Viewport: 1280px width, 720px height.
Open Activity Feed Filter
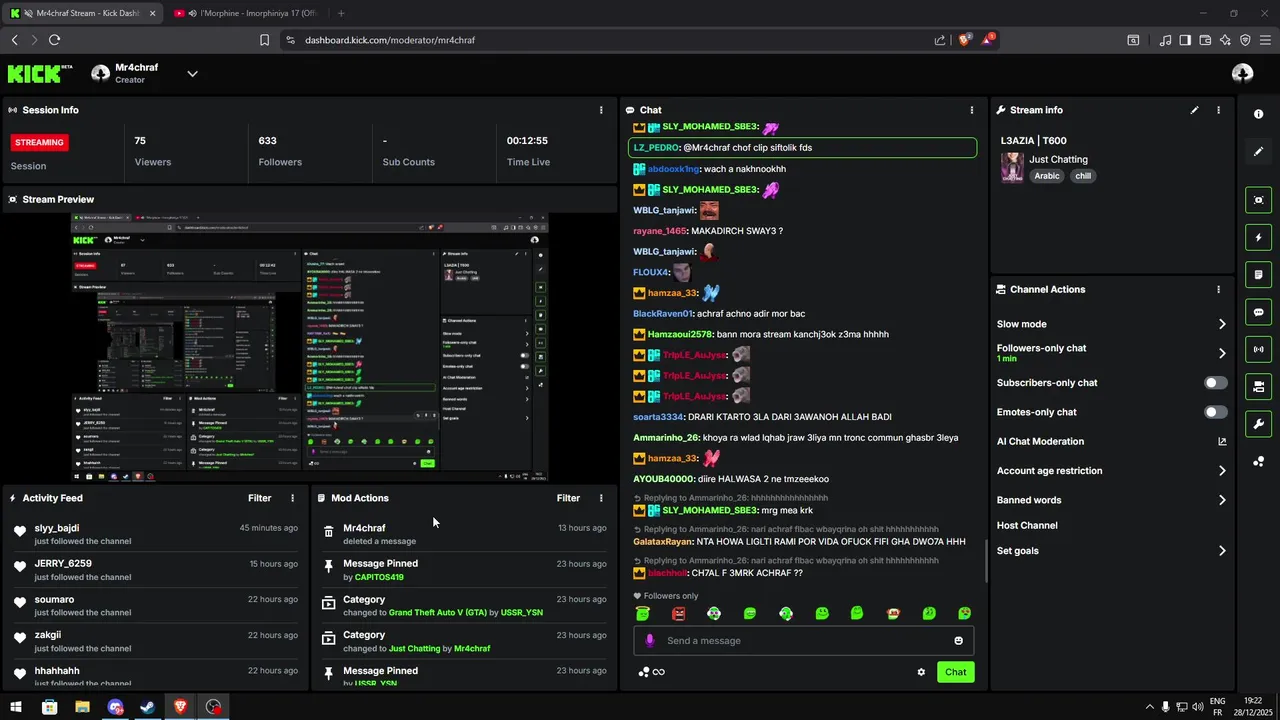click(259, 498)
